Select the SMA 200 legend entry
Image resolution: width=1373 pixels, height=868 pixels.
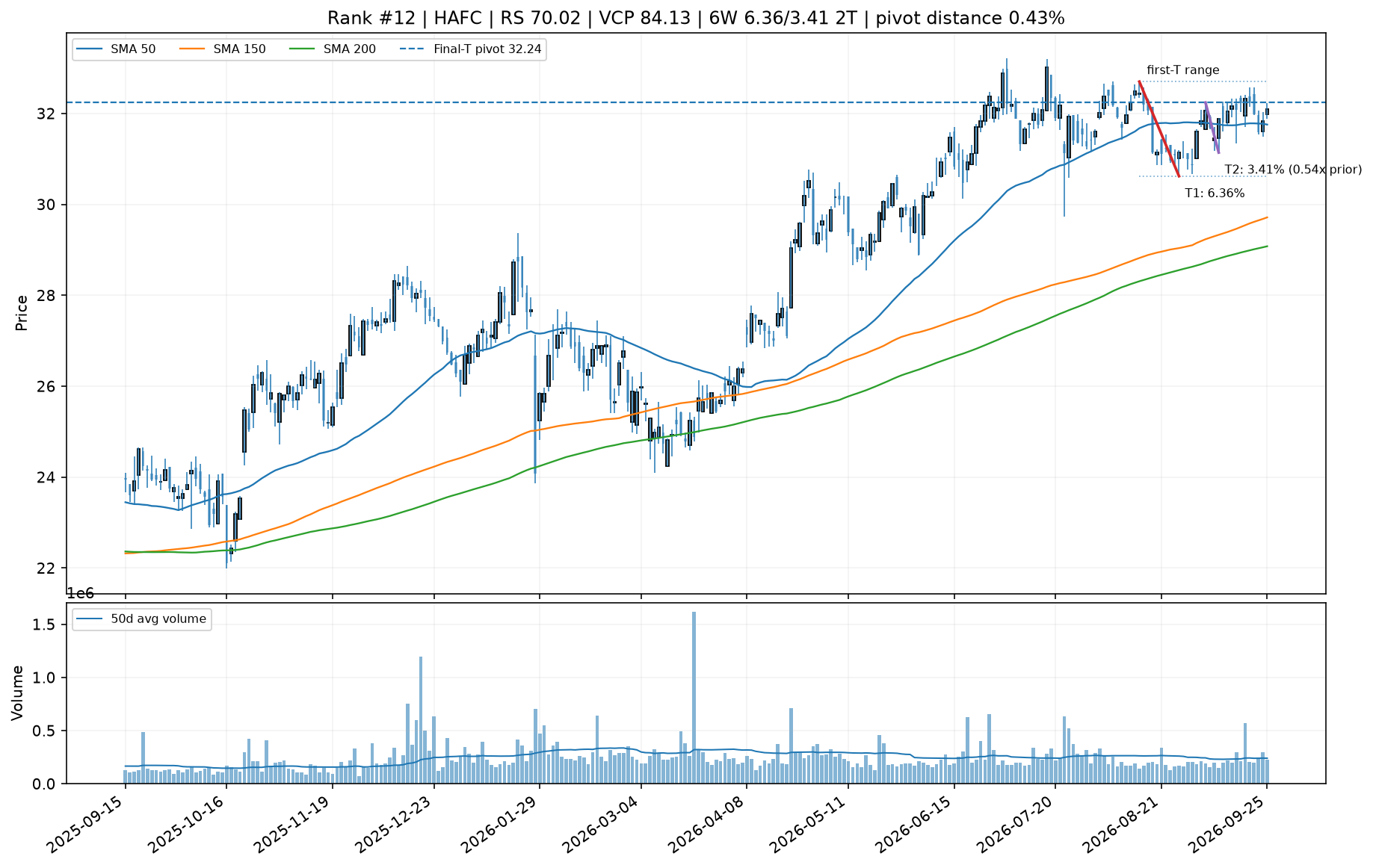coord(333,49)
